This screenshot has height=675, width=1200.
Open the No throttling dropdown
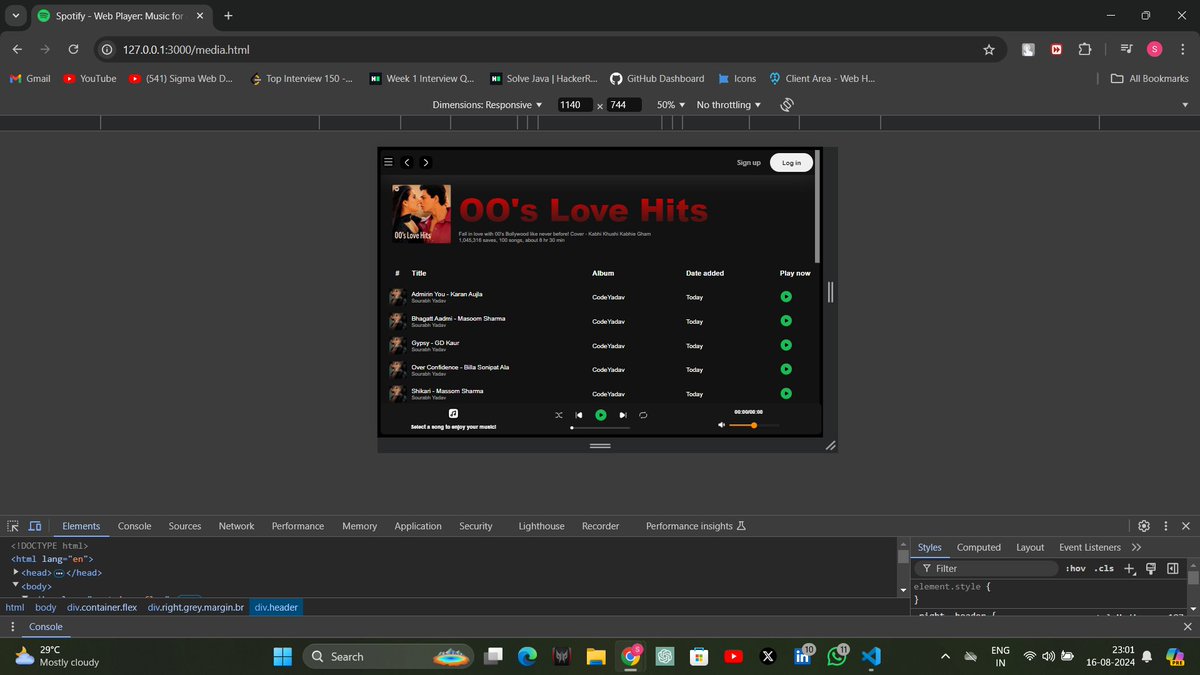coord(729,105)
